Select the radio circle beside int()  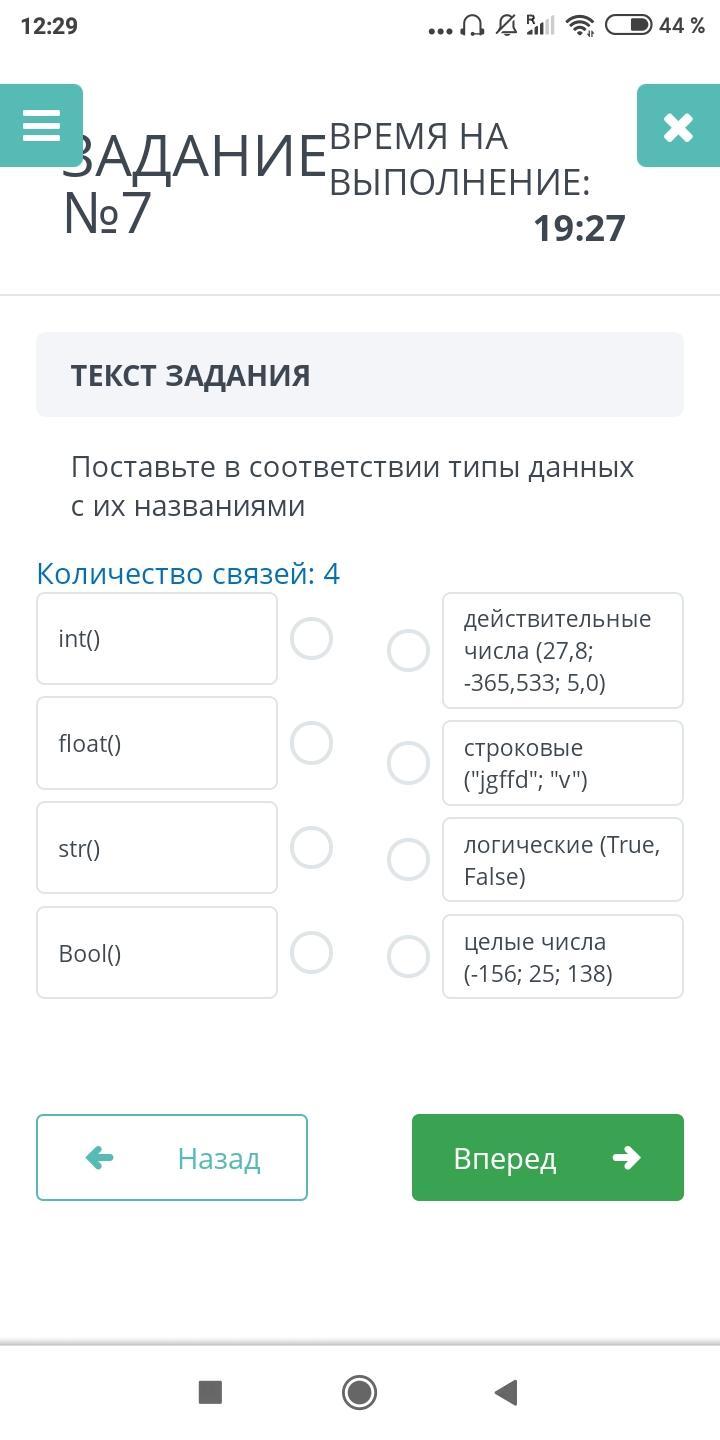[x=311, y=639]
